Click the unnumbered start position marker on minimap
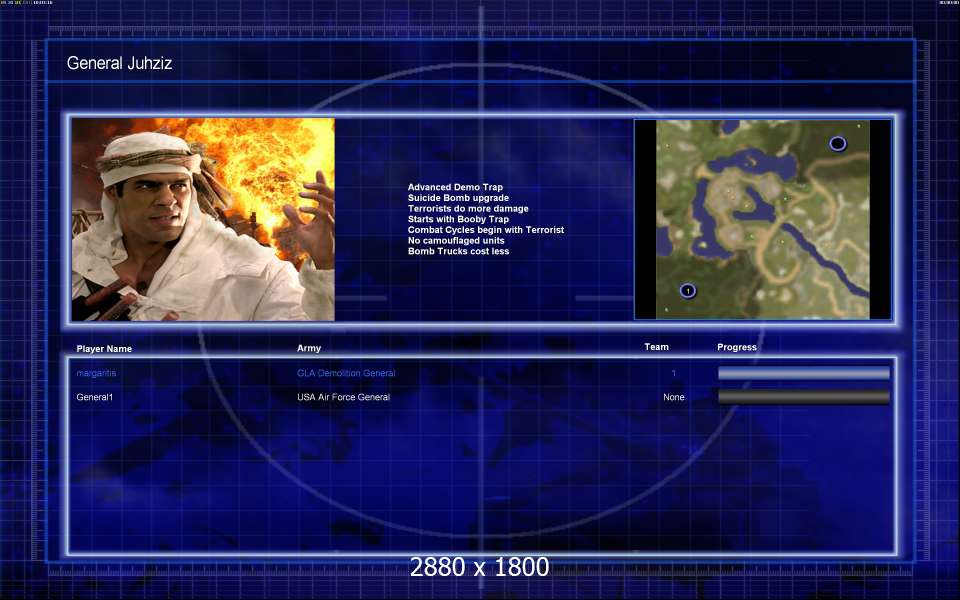 pyautogui.click(x=838, y=144)
